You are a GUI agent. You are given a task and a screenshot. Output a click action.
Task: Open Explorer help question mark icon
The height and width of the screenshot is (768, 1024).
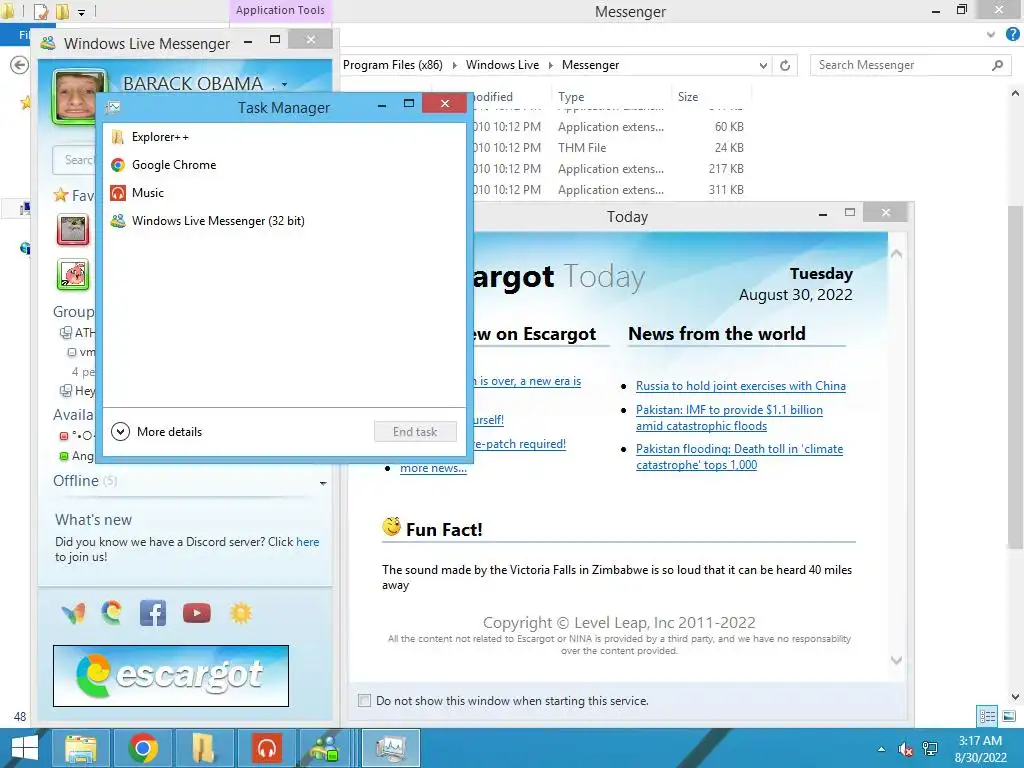tap(1012, 35)
